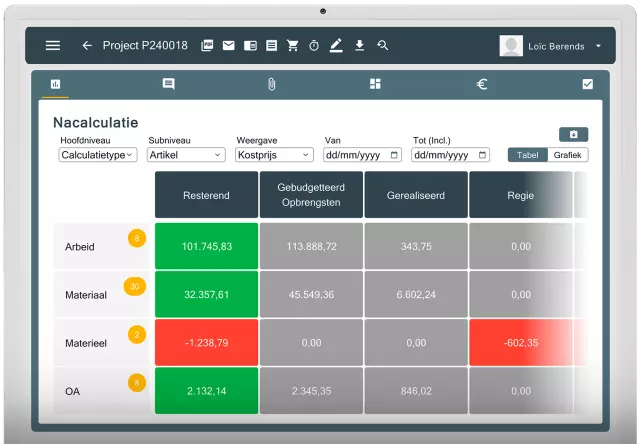Click the stopwatch timer icon
The height and width of the screenshot is (444, 641).
coord(314,46)
